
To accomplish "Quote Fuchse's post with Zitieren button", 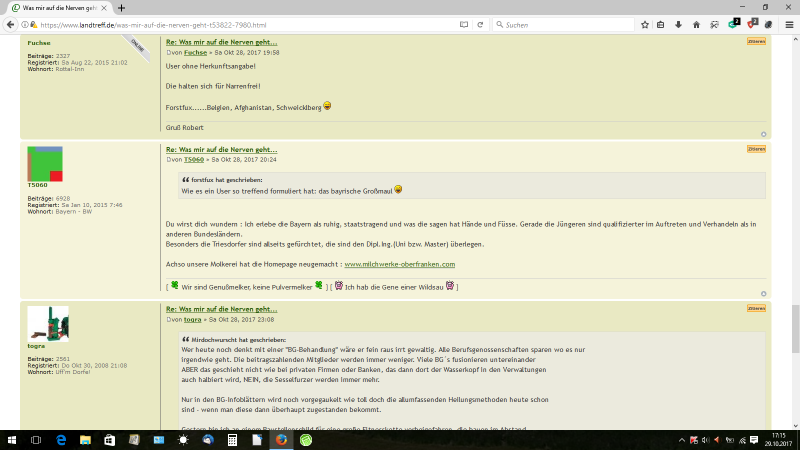I will click(x=756, y=41).
